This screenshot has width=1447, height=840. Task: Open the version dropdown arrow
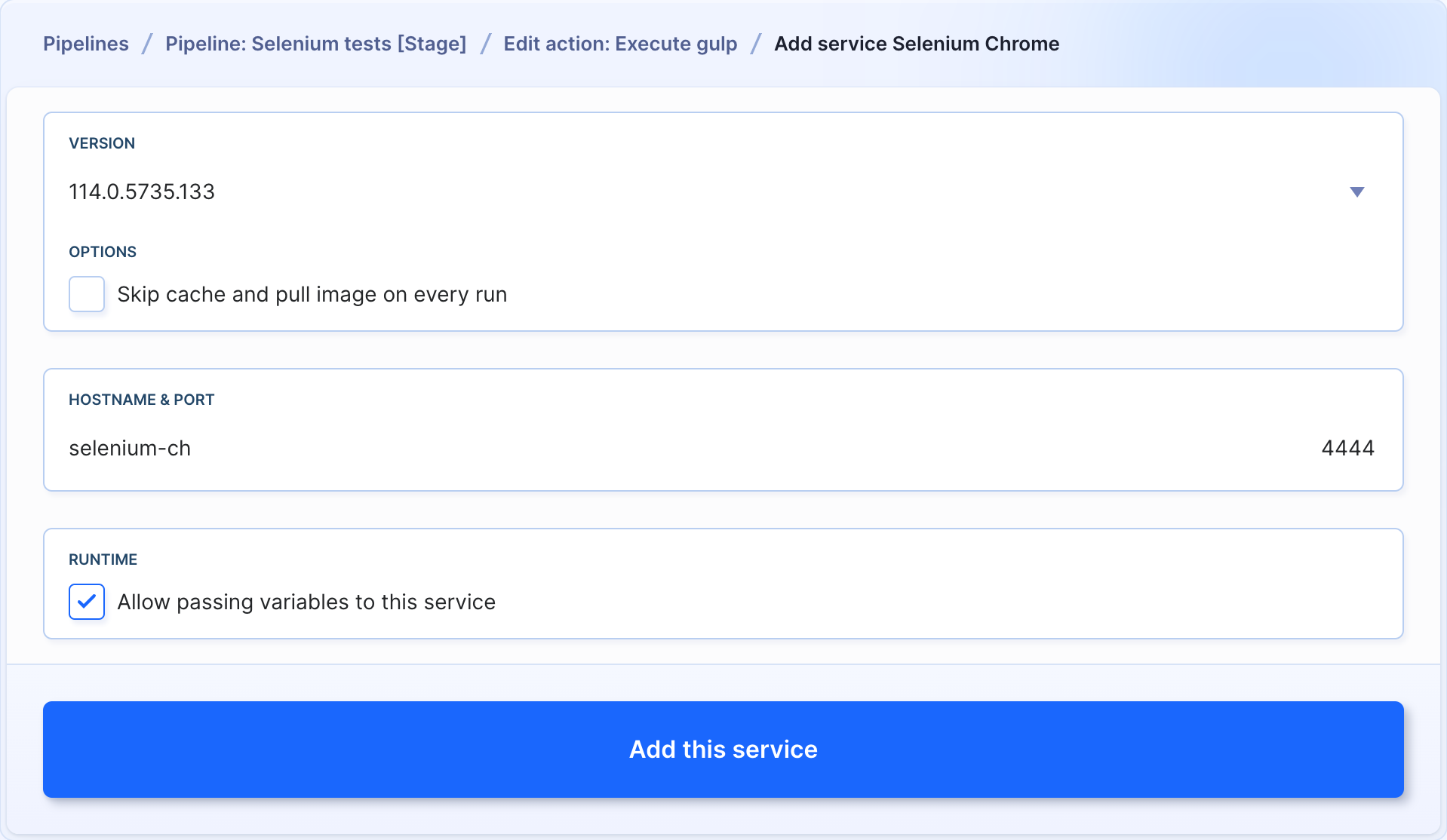click(x=1356, y=192)
